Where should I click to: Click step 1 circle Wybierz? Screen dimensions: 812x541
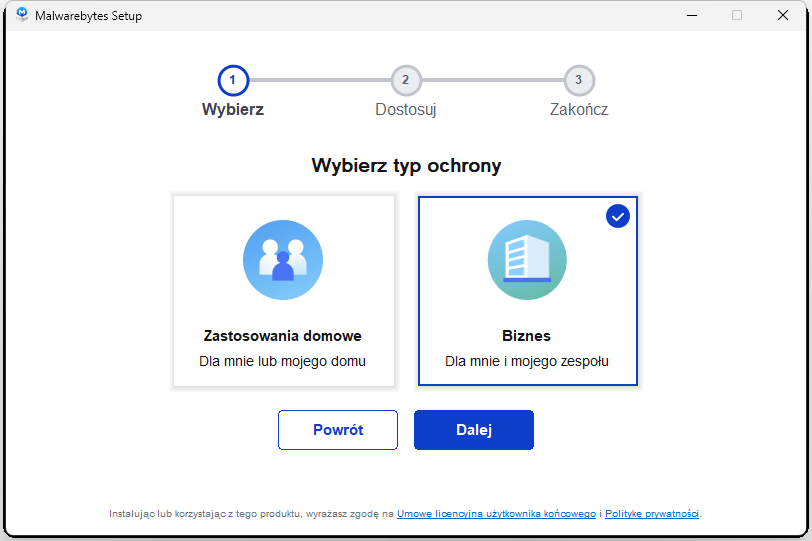coord(233,80)
